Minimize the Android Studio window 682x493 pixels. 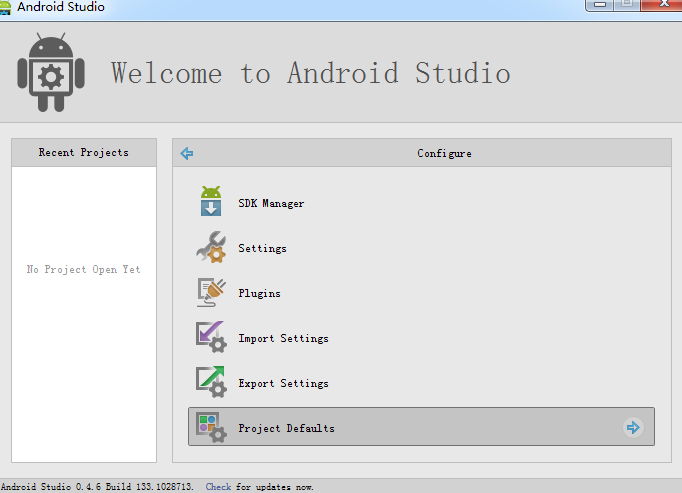[x=599, y=5]
